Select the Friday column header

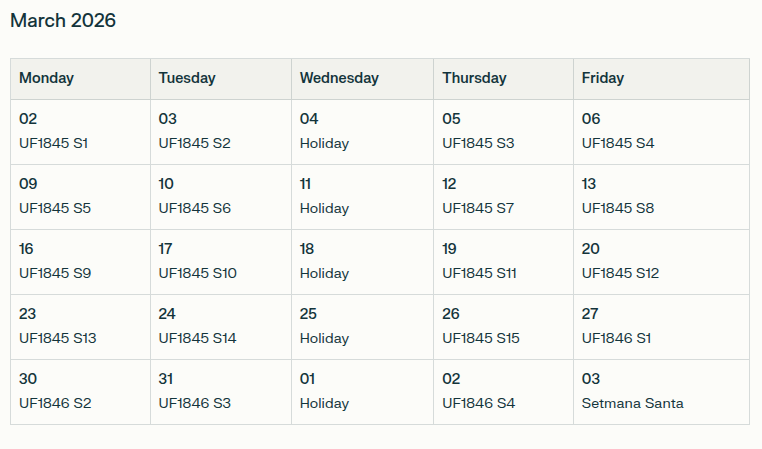click(x=603, y=78)
